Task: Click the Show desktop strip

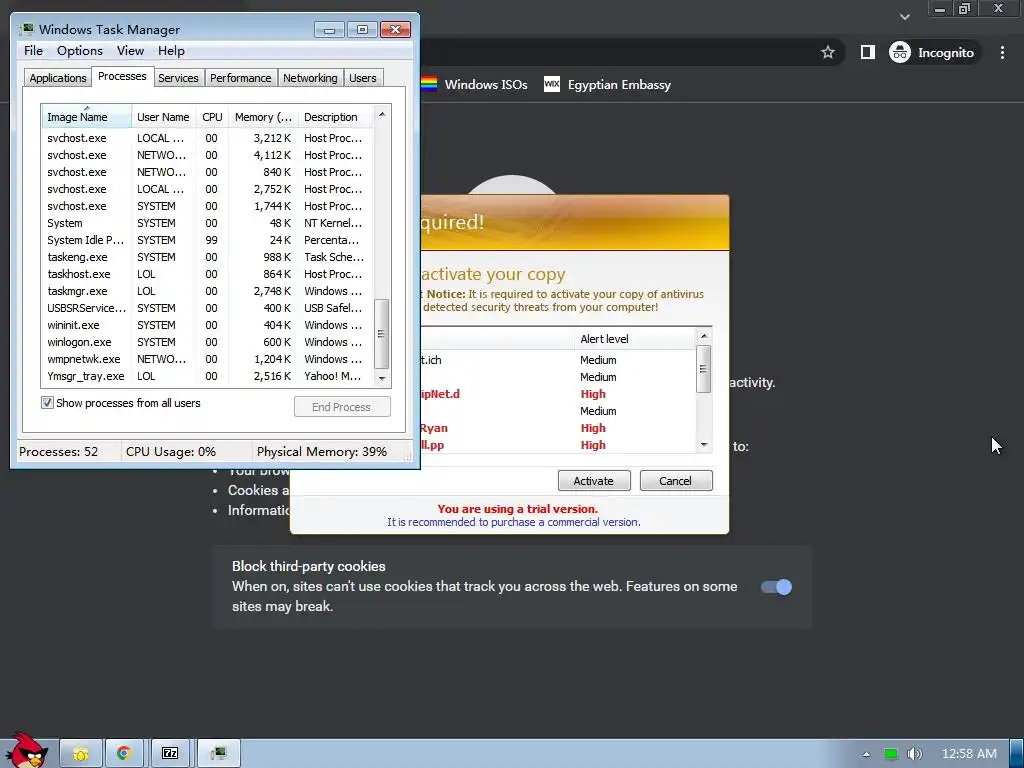Action: coord(1017,754)
